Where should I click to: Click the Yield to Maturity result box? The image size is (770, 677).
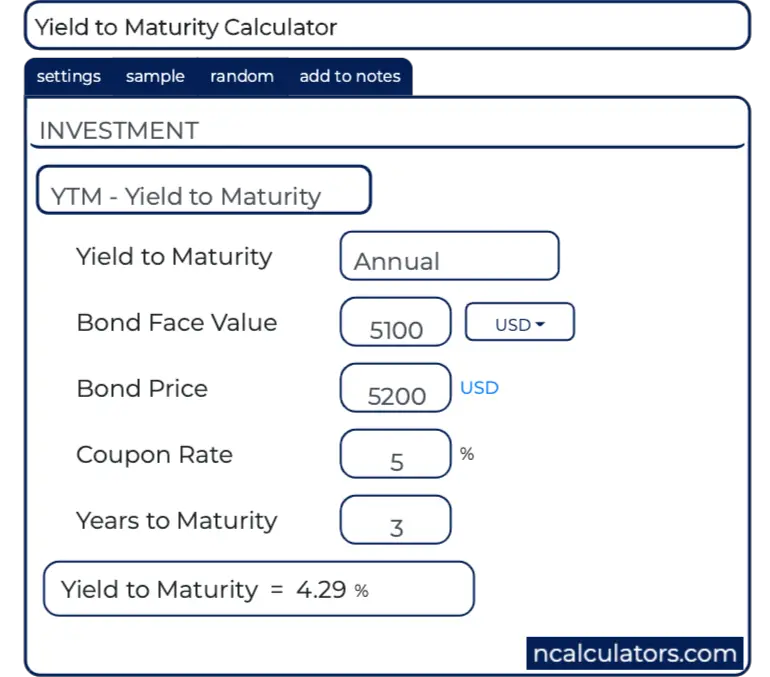pos(258,589)
